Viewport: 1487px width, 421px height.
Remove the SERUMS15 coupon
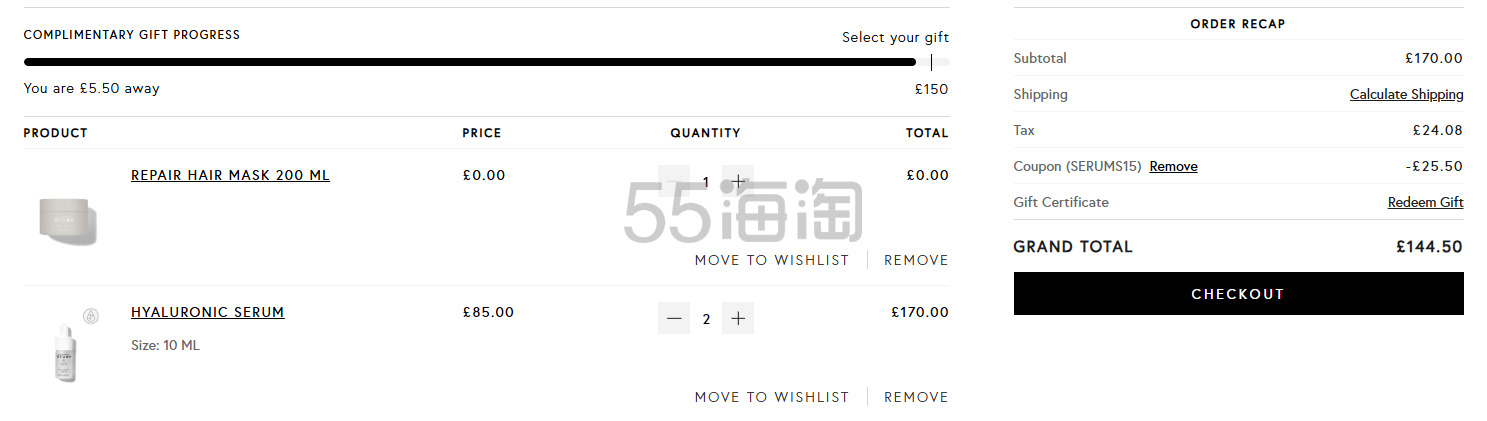(1173, 166)
